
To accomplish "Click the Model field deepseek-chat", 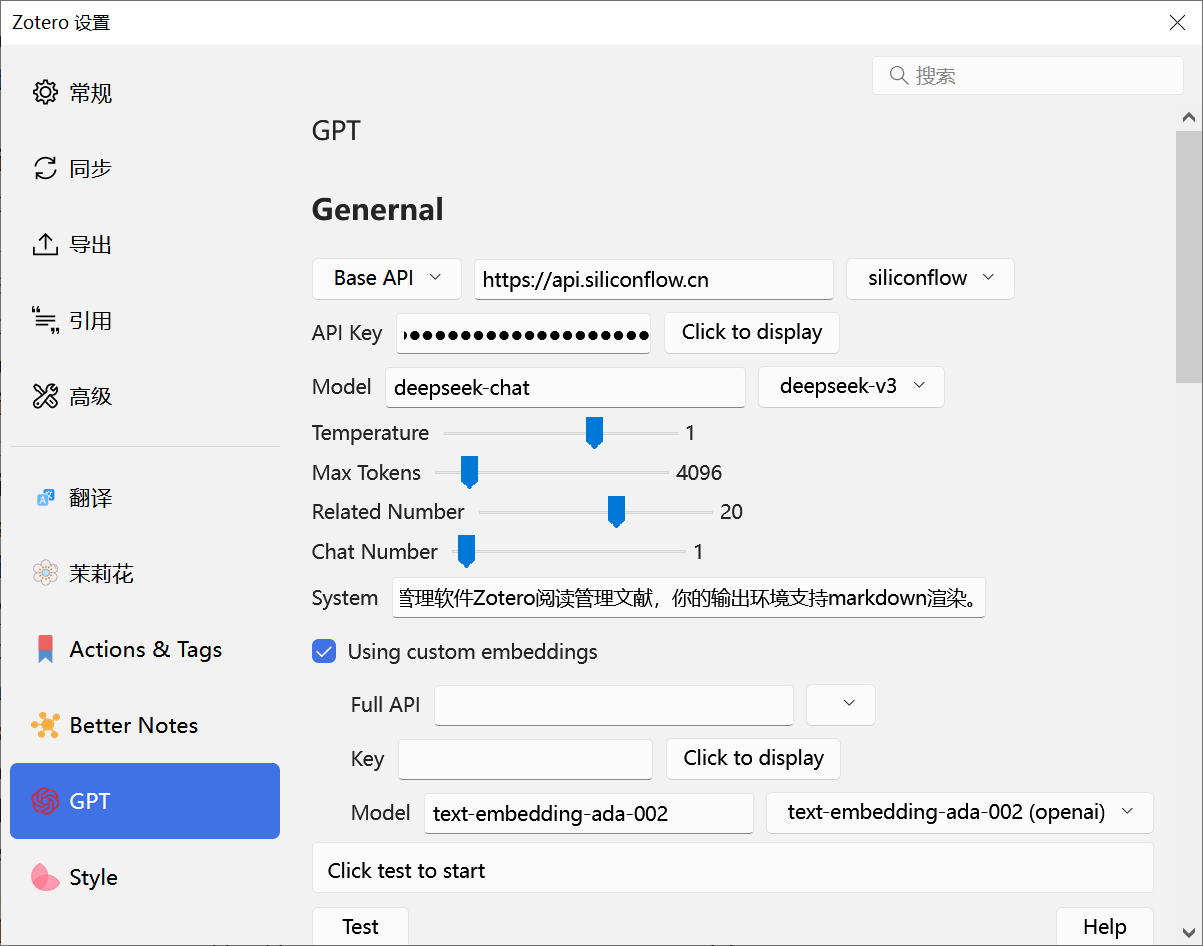I will 565,387.
